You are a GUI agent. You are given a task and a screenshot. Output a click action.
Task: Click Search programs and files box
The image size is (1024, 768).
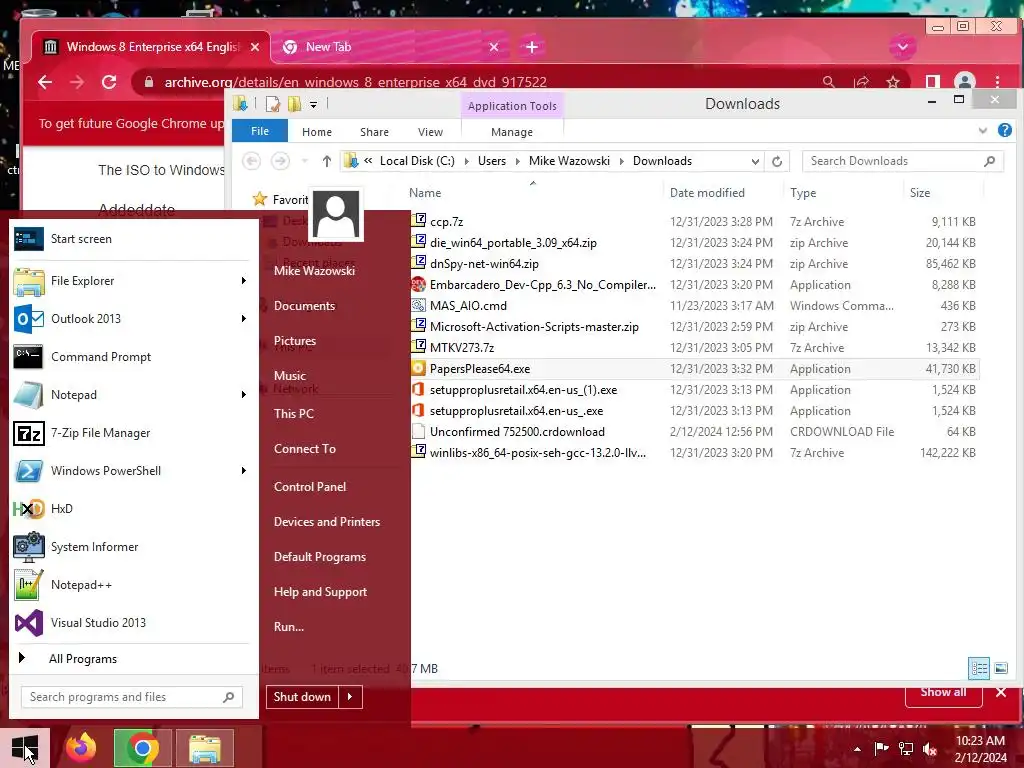[132, 697]
